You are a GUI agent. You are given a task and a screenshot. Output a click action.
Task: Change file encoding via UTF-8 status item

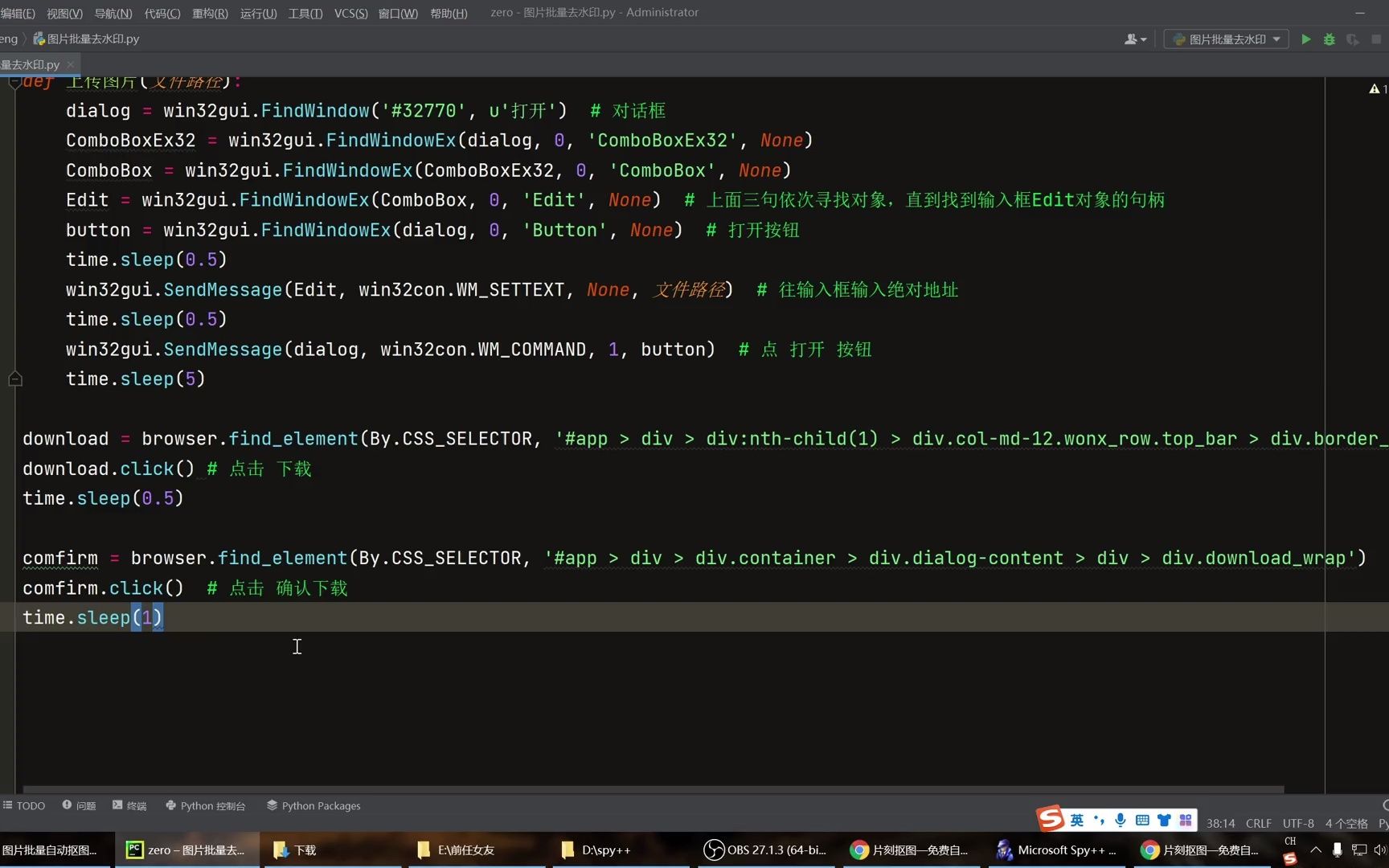tap(1297, 823)
